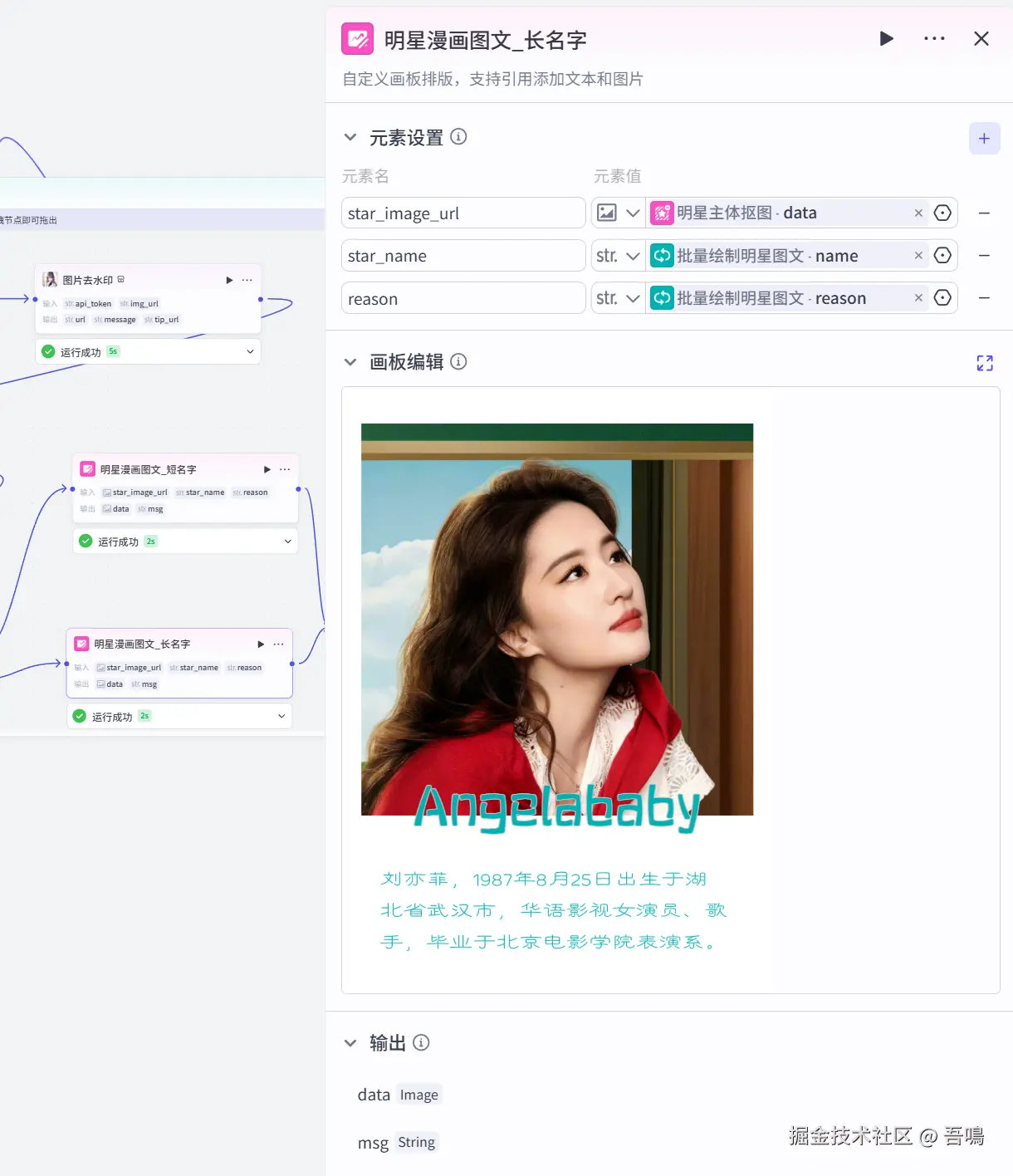Image resolution: width=1013 pixels, height=1176 pixels.
Task: Remove the star_name element row
Action: (984, 256)
